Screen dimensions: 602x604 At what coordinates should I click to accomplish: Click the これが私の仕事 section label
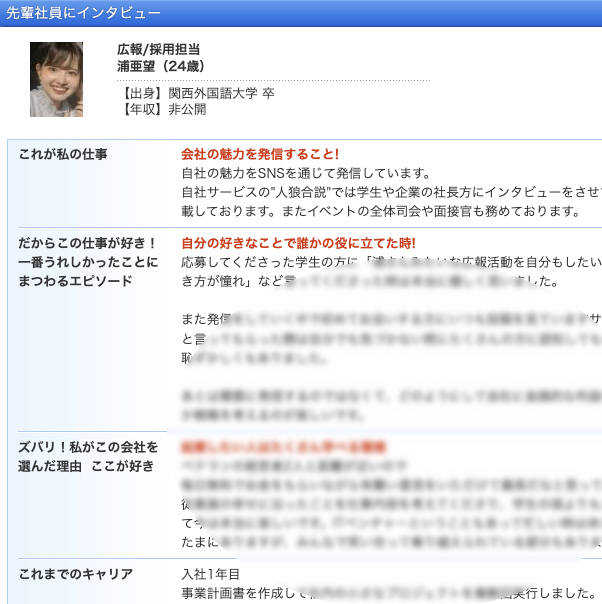click(63, 154)
